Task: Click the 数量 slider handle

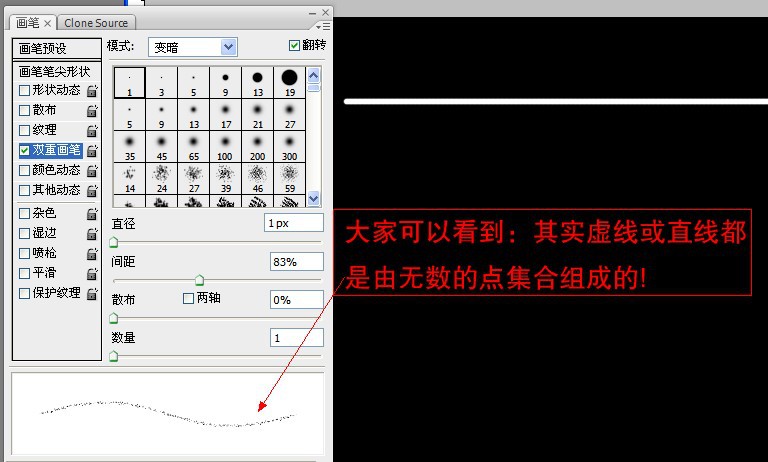Action: pyautogui.click(x=114, y=356)
